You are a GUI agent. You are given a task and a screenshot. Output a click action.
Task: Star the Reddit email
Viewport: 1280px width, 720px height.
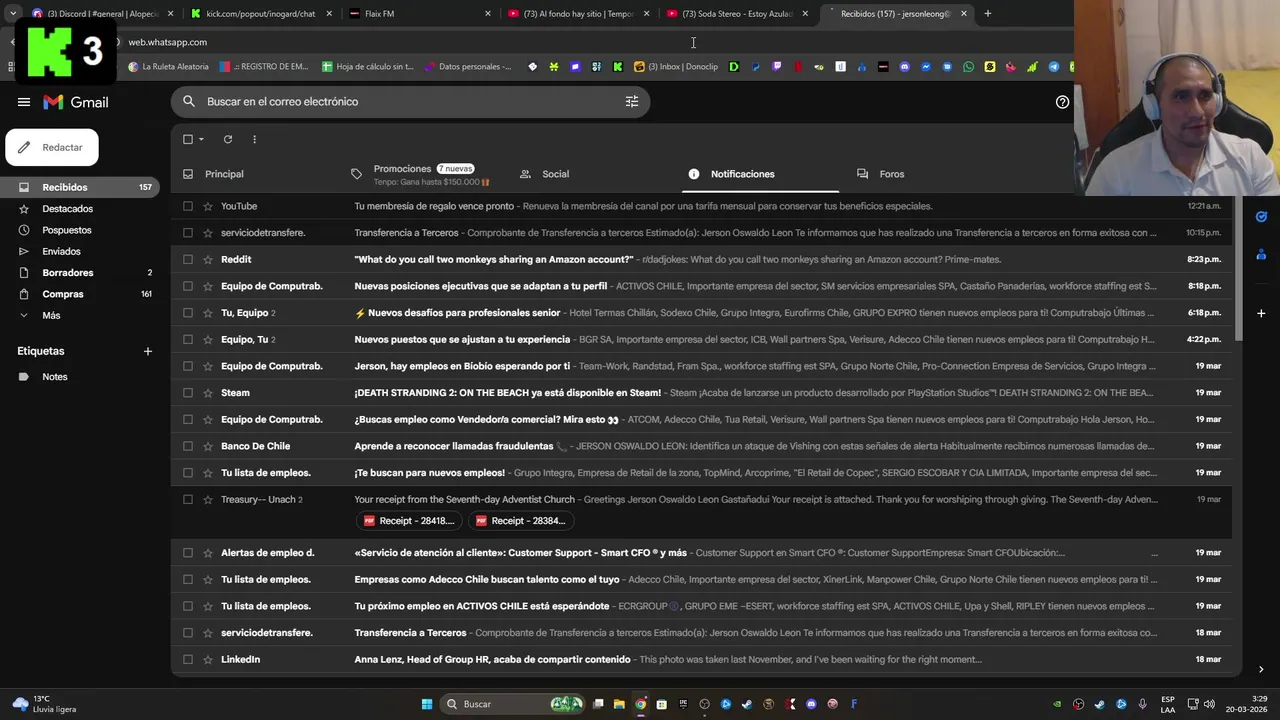(x=208, y=259)
